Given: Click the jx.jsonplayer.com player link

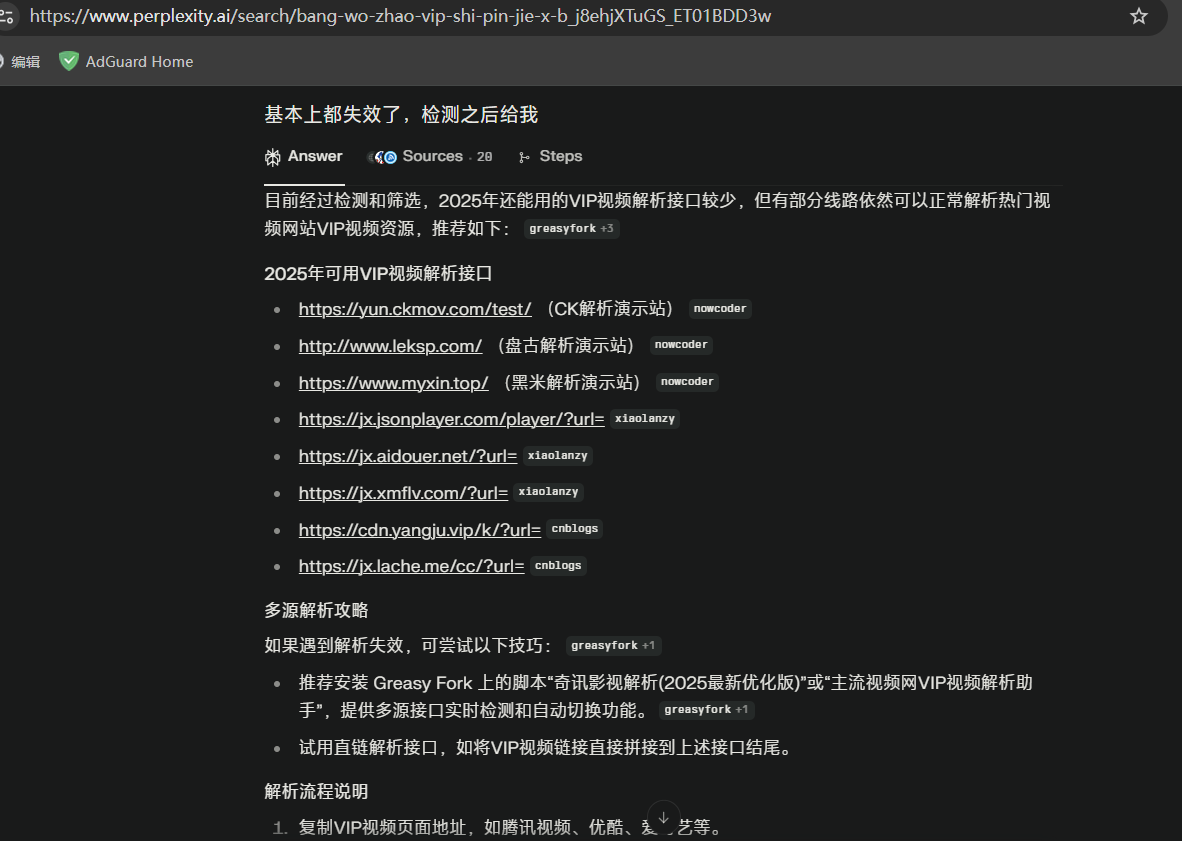Looking at the screenshot, I should pyautogui.click(x=451, y=419).
